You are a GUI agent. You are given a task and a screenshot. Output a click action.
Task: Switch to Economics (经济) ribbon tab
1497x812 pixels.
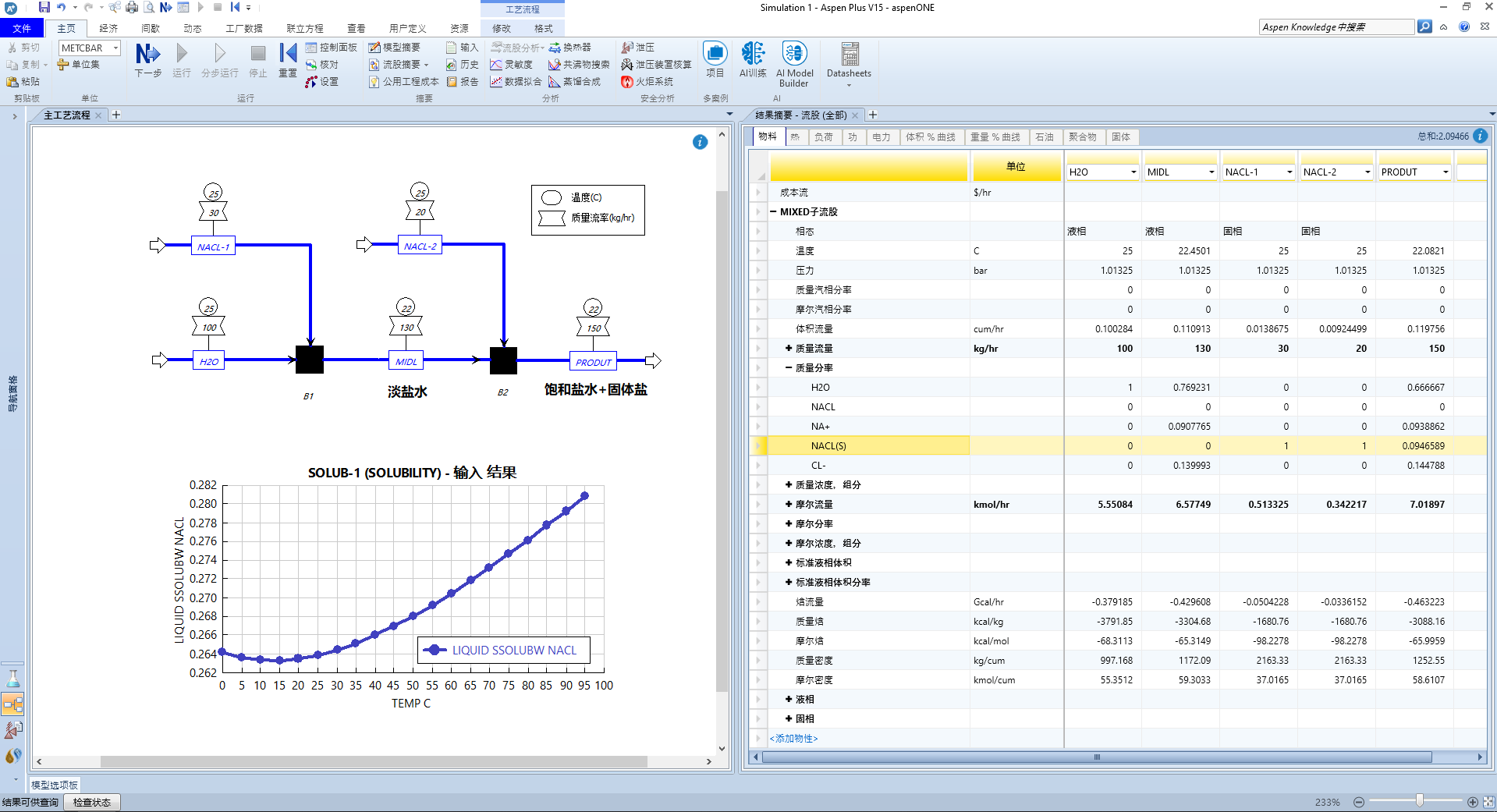coord(108,28)
